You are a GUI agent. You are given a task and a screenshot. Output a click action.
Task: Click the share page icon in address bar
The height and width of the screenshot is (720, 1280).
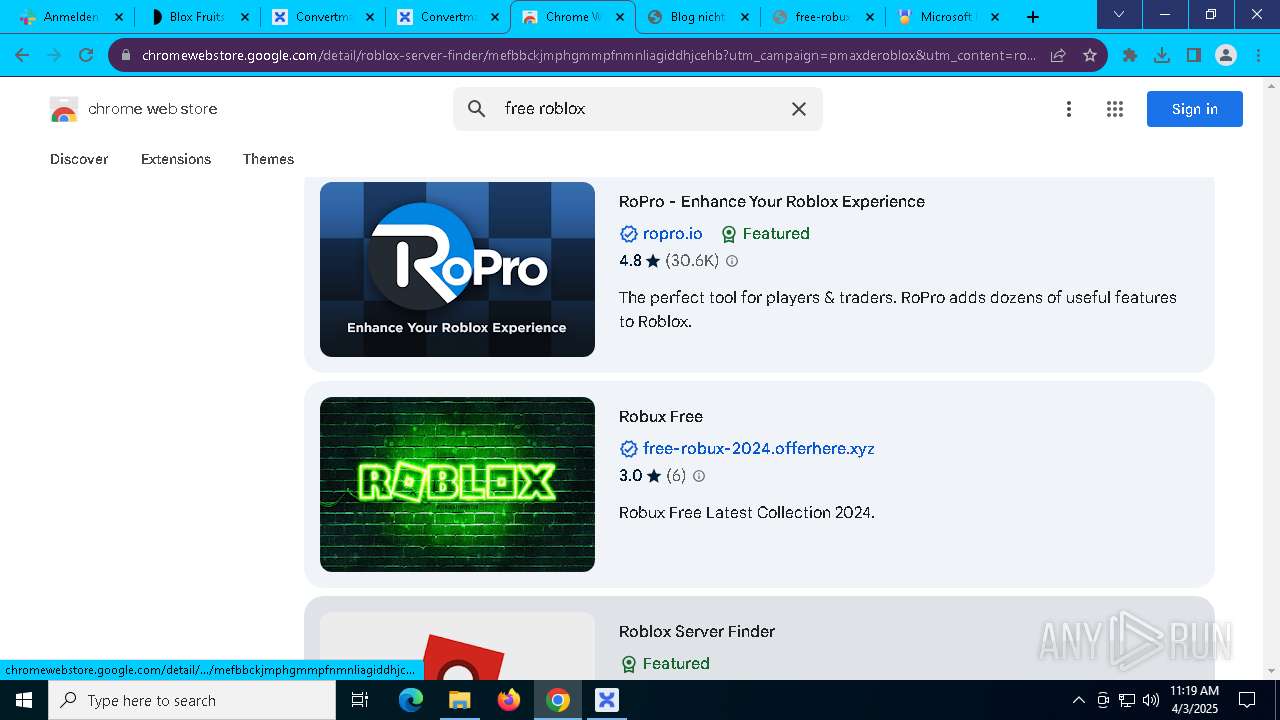click(1058, 55)
